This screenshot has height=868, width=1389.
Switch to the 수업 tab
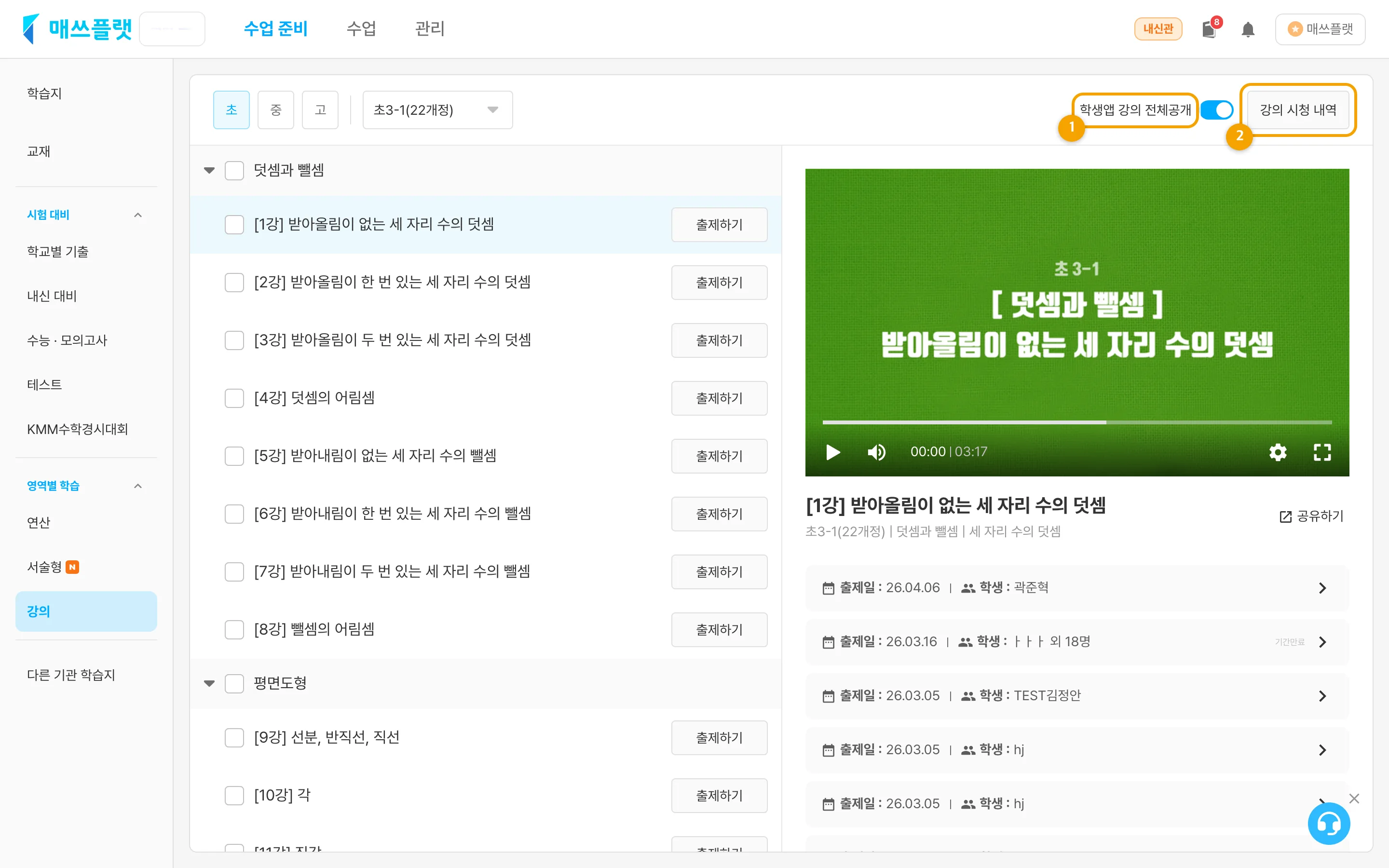(x=361, y=29)
